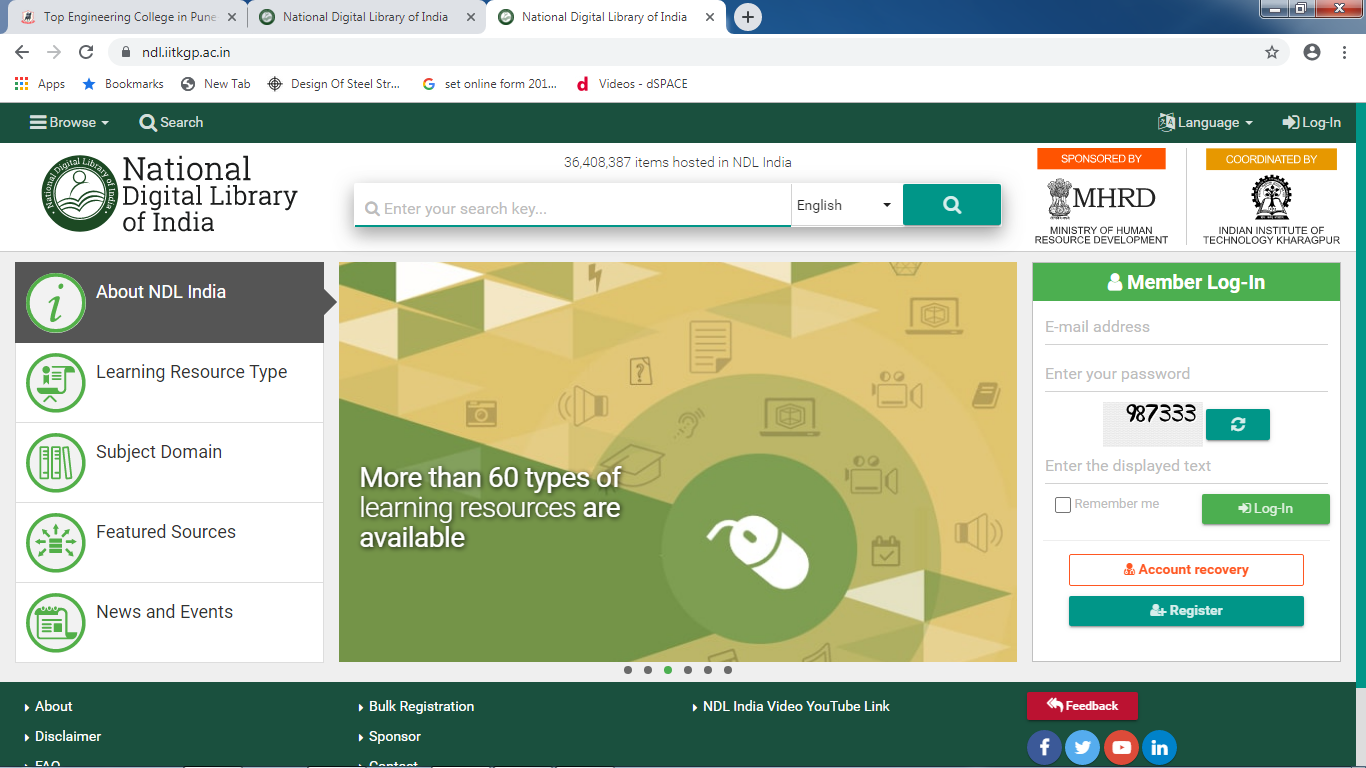Open the YouTube social icon
Image resolution: width=1366 pixels, height=768 pixels.
pyautogui.click(x=1121, y=747)
